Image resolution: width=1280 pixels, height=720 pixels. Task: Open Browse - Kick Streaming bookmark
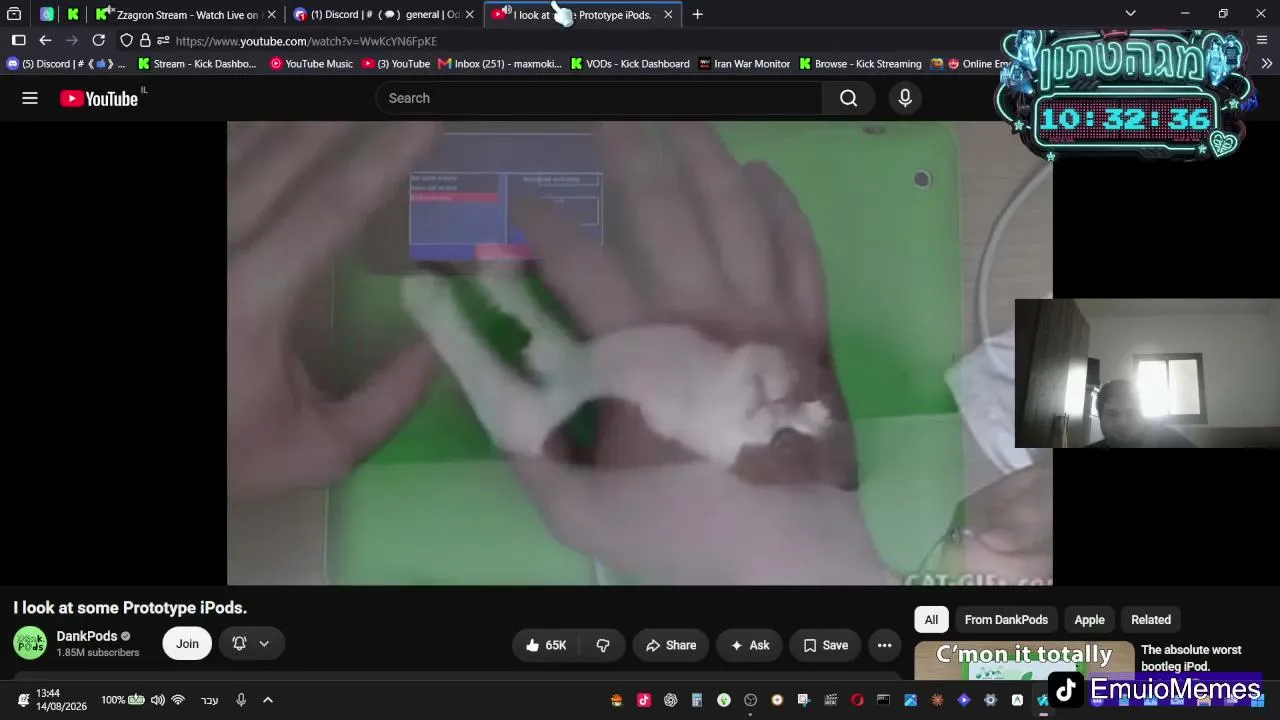(x=860, y=63)
